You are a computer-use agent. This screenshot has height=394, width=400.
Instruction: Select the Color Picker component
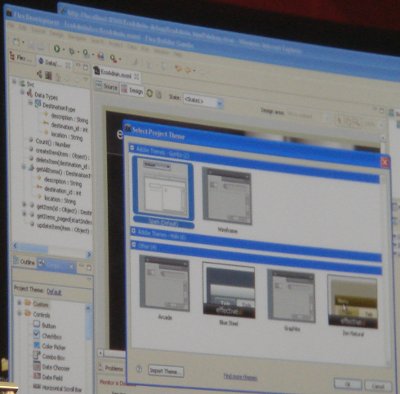click(49, 346)
